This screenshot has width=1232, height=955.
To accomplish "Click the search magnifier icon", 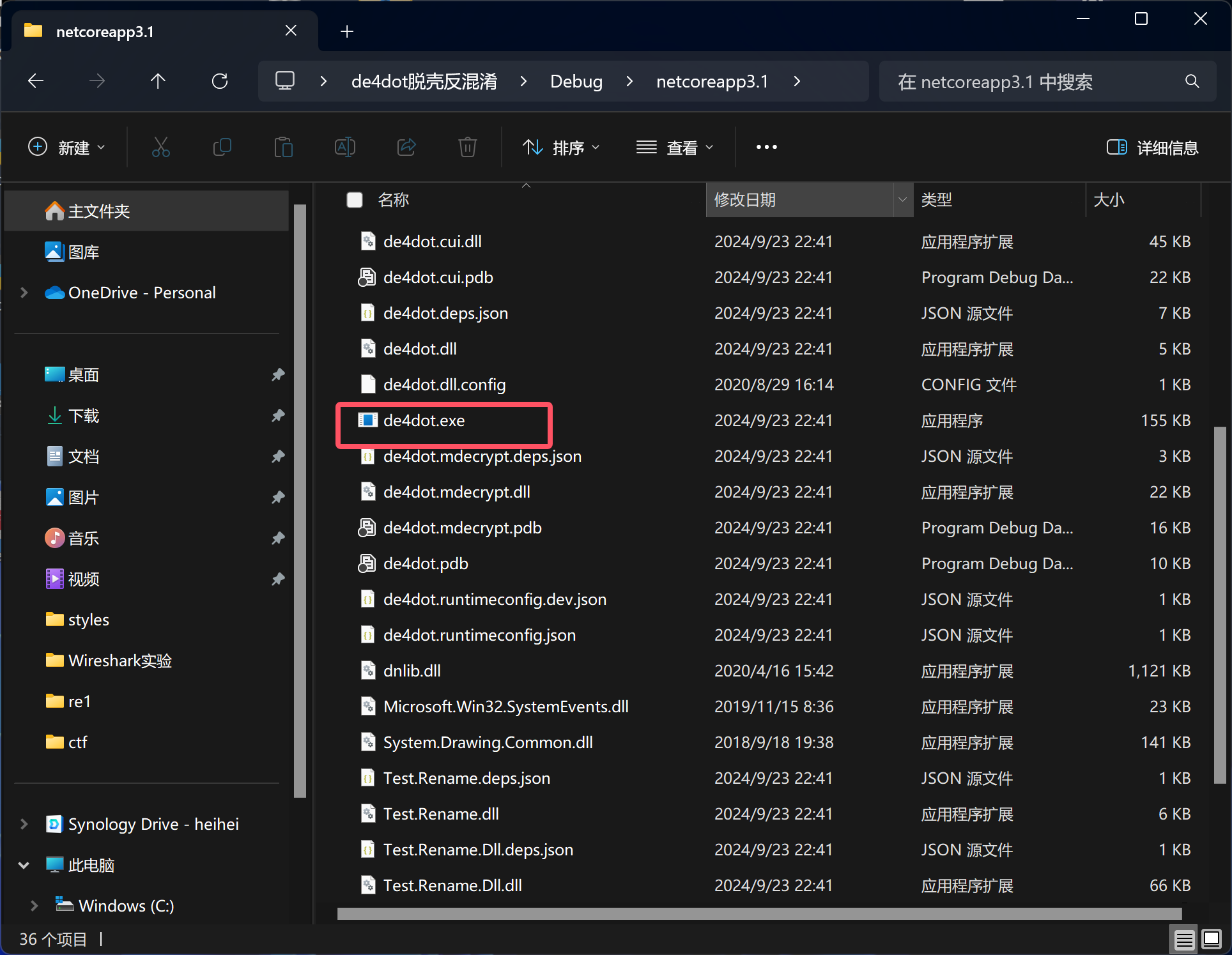I will coord(1192,81).
